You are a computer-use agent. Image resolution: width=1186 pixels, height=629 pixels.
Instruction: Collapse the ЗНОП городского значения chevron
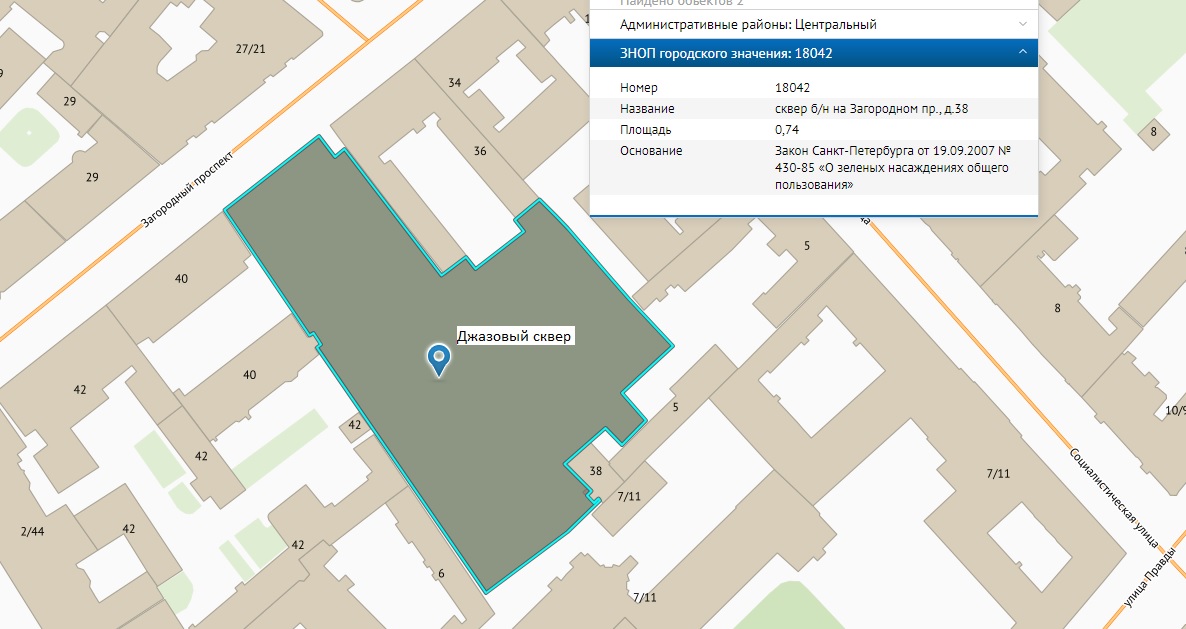(x=1022, y=53)
